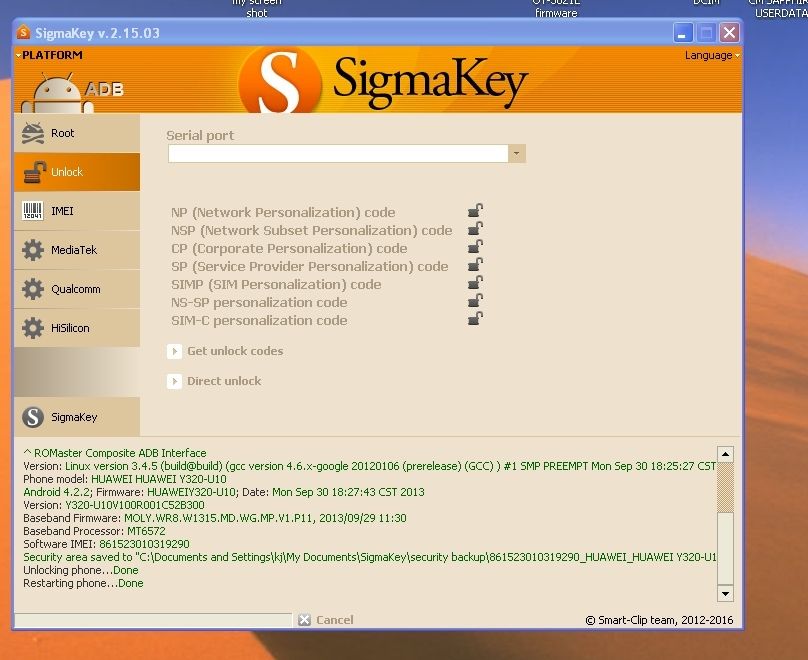Toggle the NP Network Personalization lock

coord(475,211)
